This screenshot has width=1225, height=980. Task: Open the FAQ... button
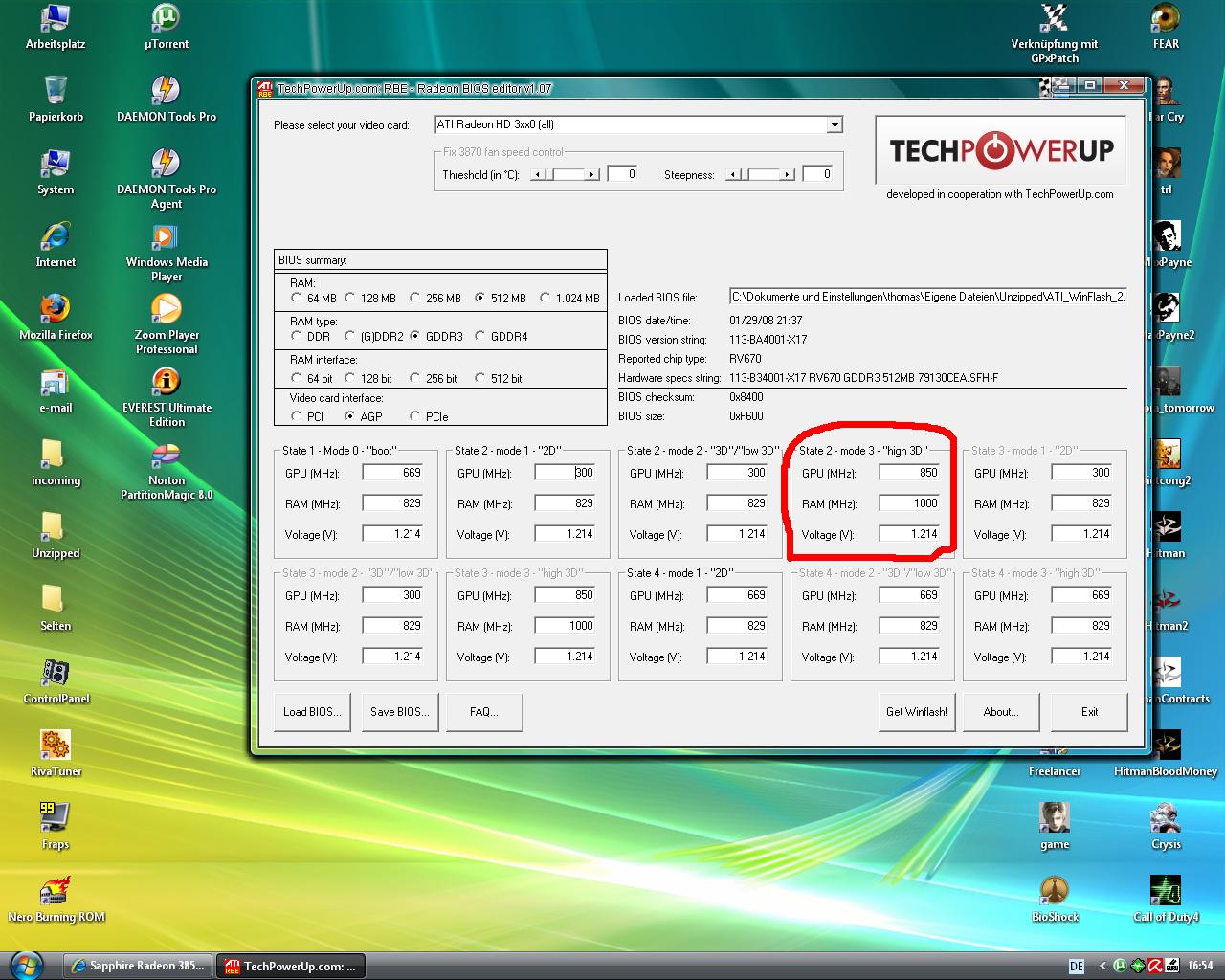coord(485,712)
